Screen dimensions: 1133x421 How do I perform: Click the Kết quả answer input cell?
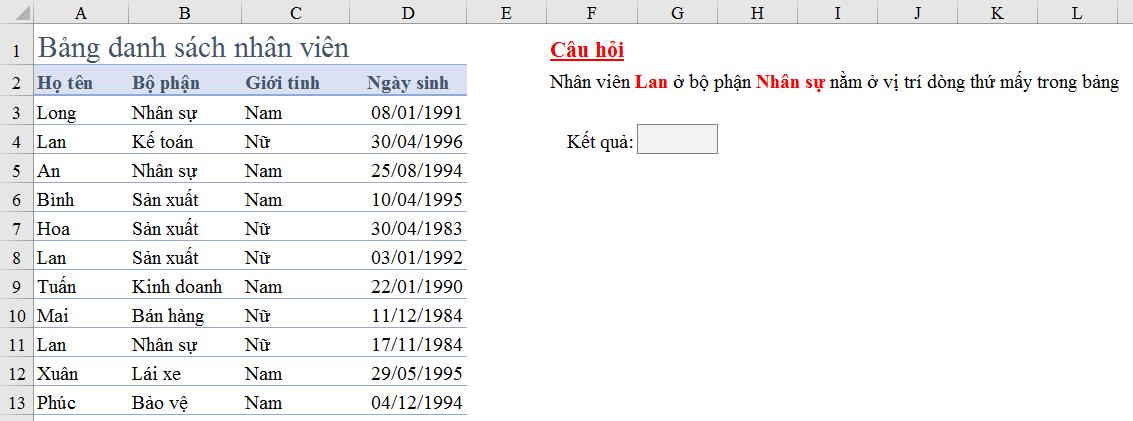tap(677, 140)
